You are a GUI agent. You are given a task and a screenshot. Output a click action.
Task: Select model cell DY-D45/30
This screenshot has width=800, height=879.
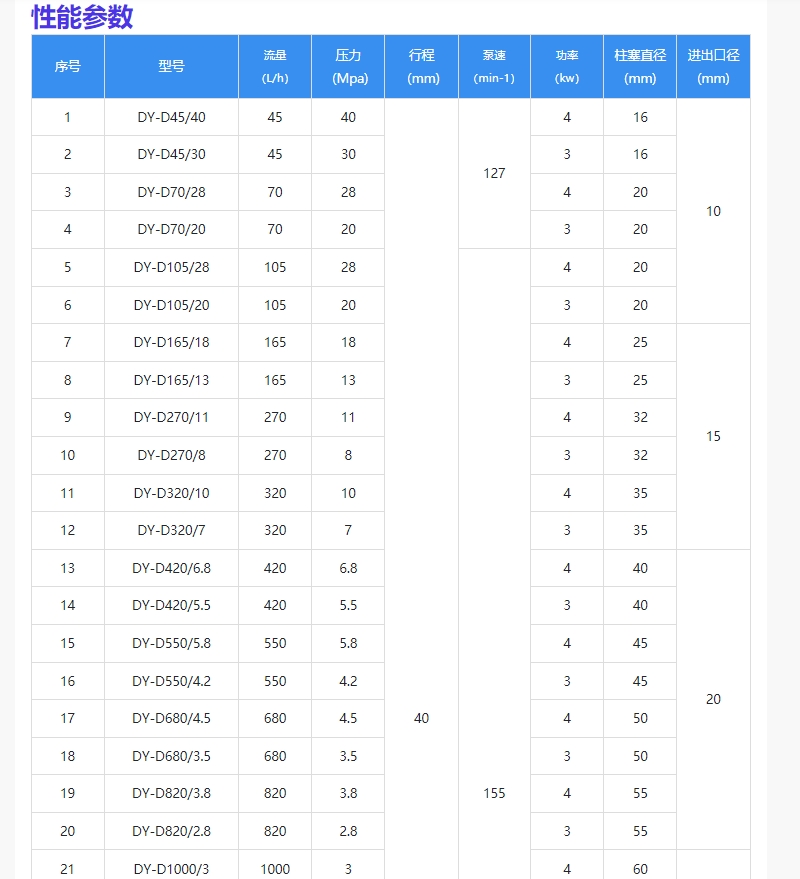tap(172, 154)
